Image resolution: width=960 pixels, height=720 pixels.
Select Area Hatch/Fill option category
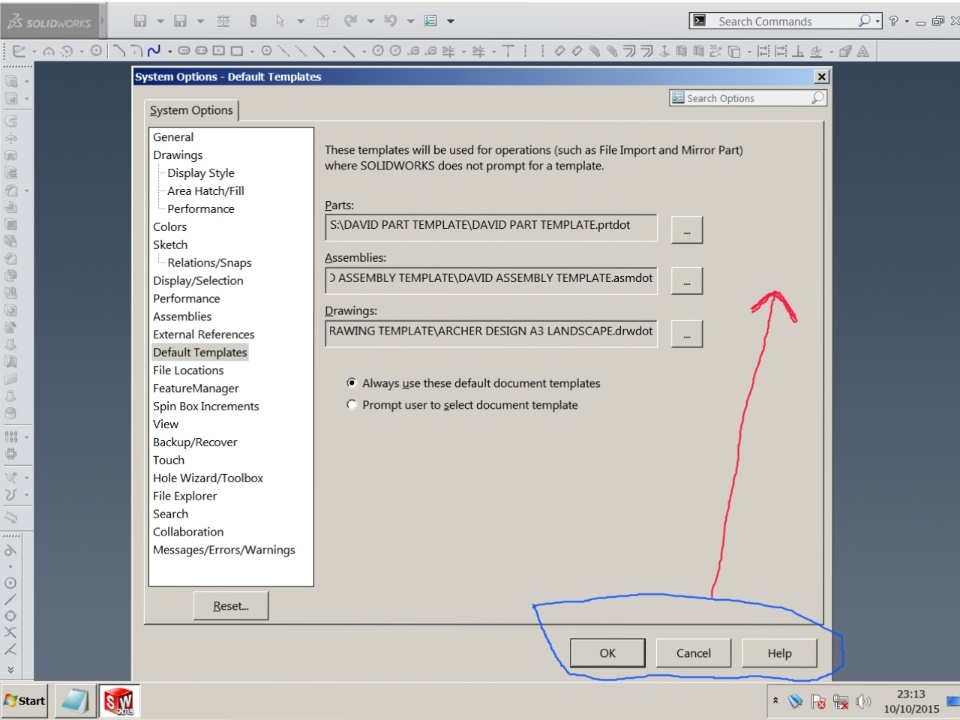click(x=206, y=190)
